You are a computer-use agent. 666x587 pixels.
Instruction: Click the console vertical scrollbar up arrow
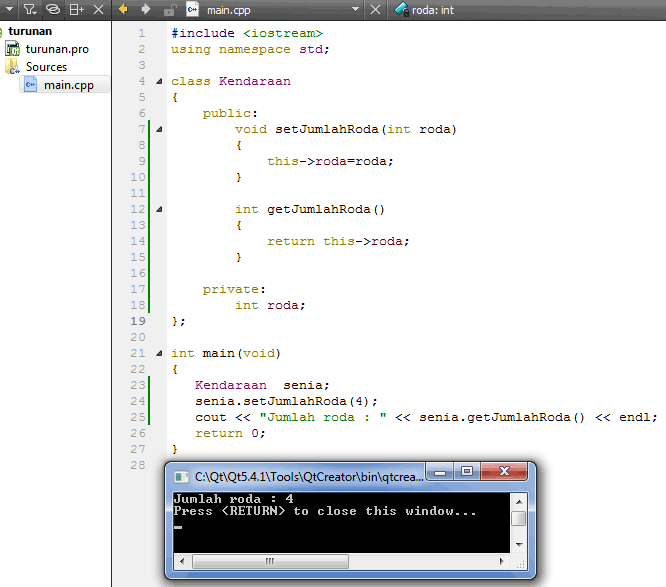519,502
